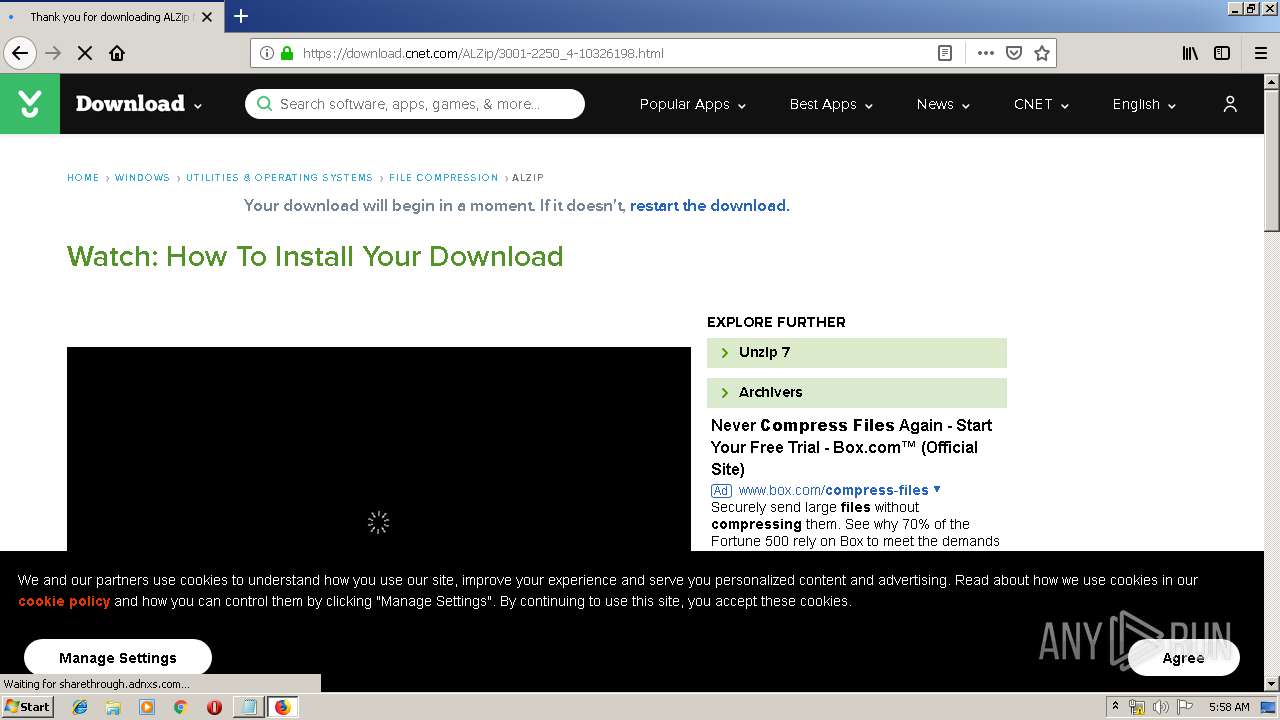Save the page to Pocket icon

1014,53
